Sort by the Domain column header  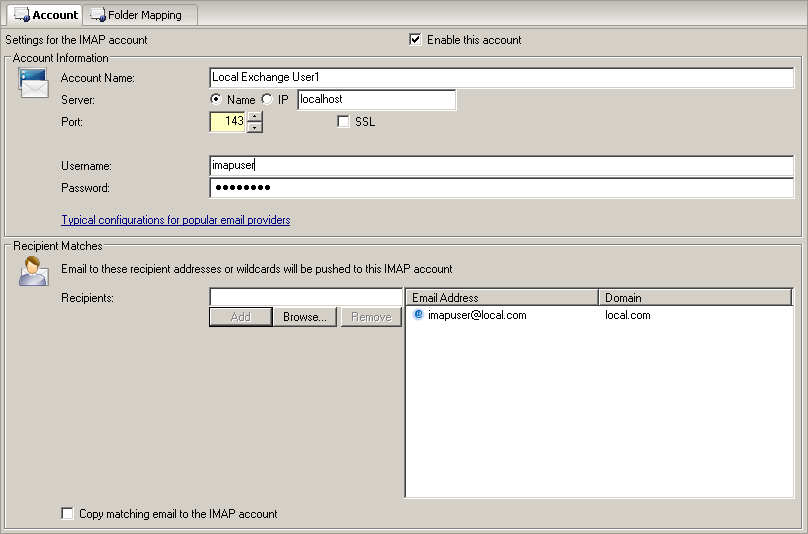click(x=695, y=298)
